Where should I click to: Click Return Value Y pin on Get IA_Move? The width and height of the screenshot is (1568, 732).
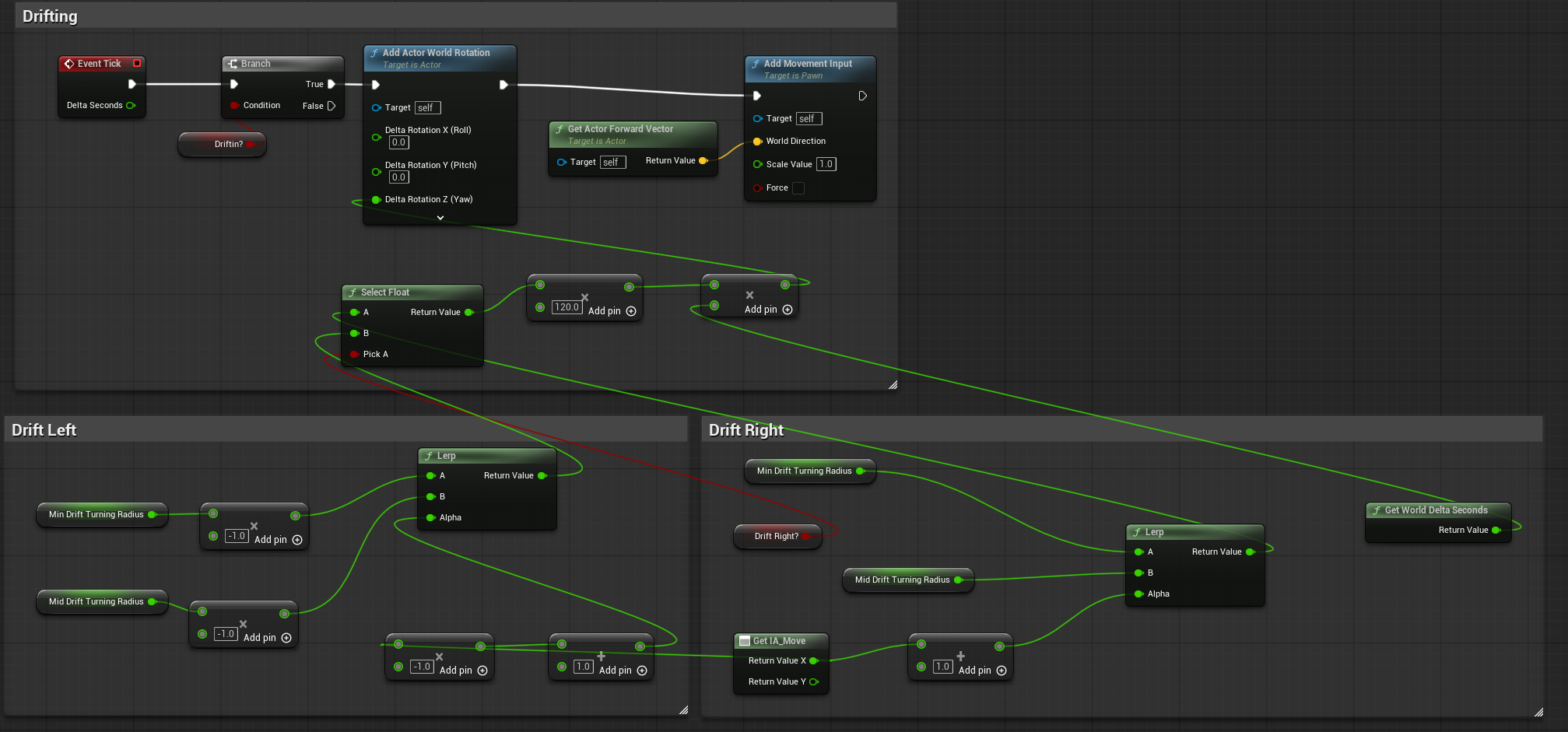click(x=814, y=682)
